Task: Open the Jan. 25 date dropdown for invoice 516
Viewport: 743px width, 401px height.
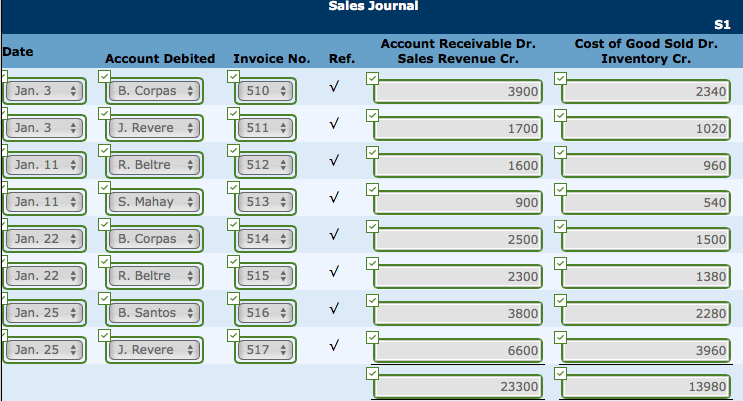Action: coord(44,312)
